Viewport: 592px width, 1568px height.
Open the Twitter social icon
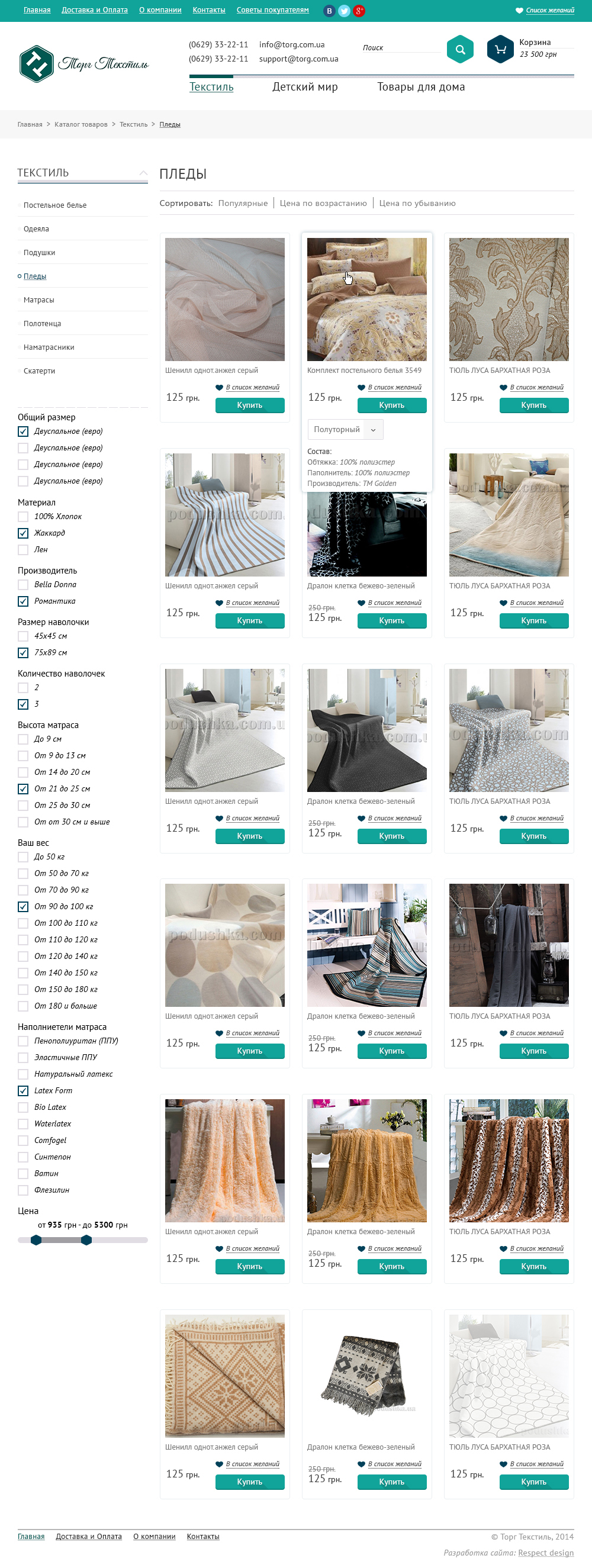(344, 10)
